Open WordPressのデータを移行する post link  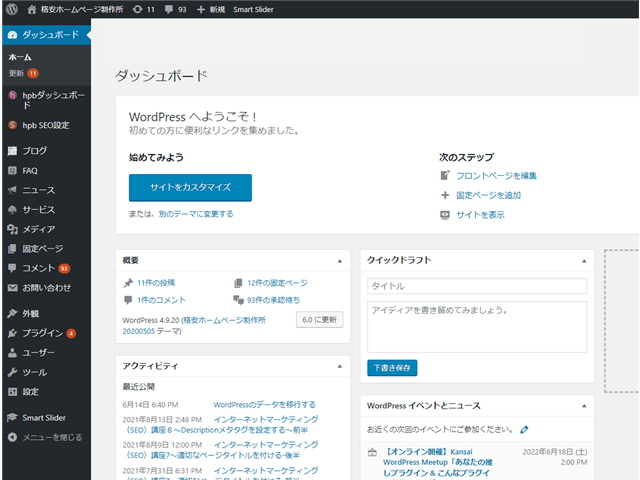[264, 404]
